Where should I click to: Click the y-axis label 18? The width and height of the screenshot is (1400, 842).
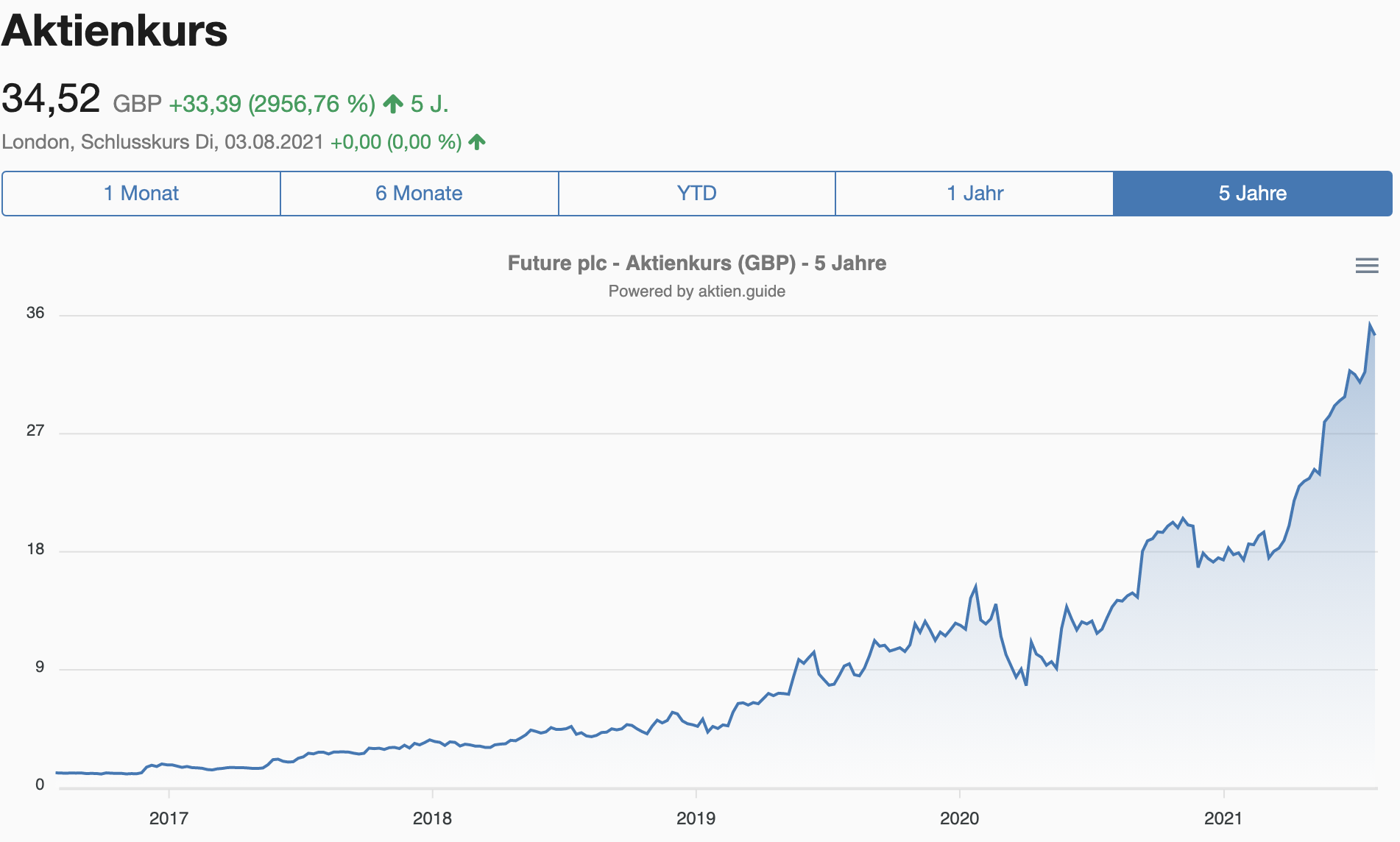[35, 549]
